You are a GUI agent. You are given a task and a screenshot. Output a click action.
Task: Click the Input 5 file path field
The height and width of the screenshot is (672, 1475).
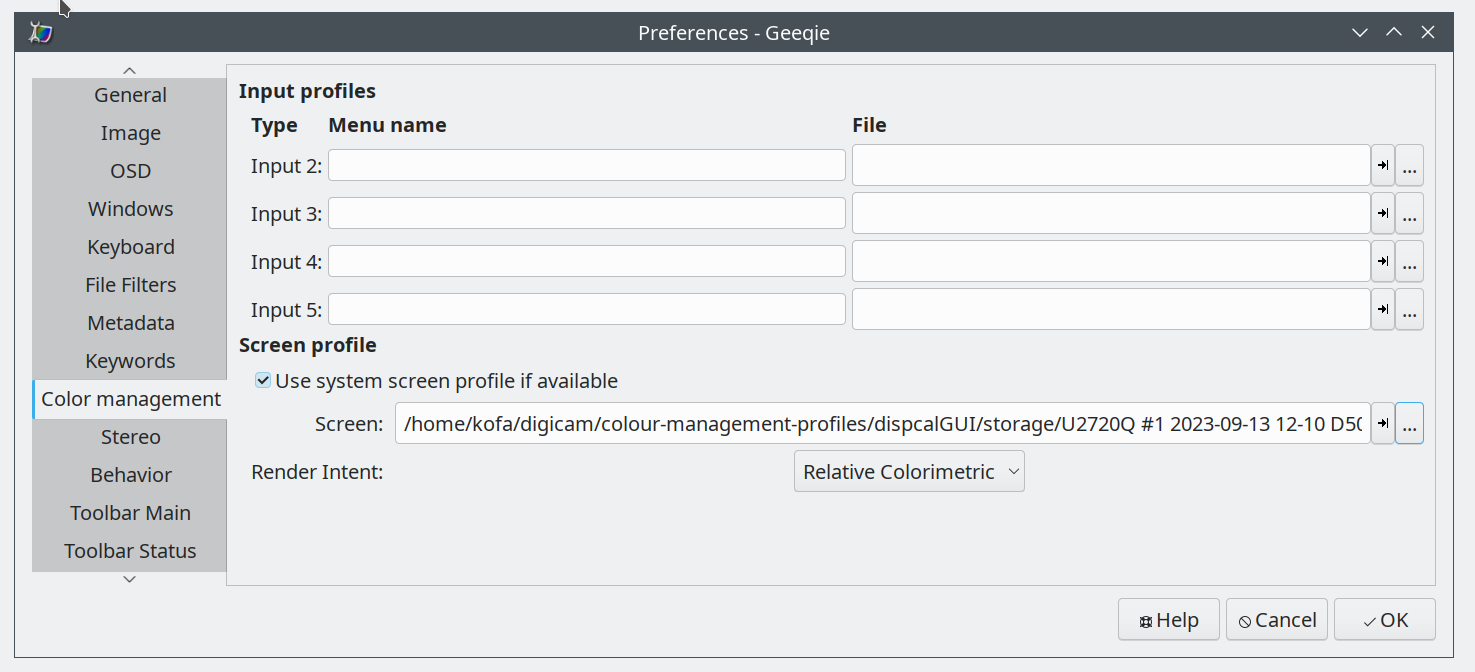coord(1111,309)
